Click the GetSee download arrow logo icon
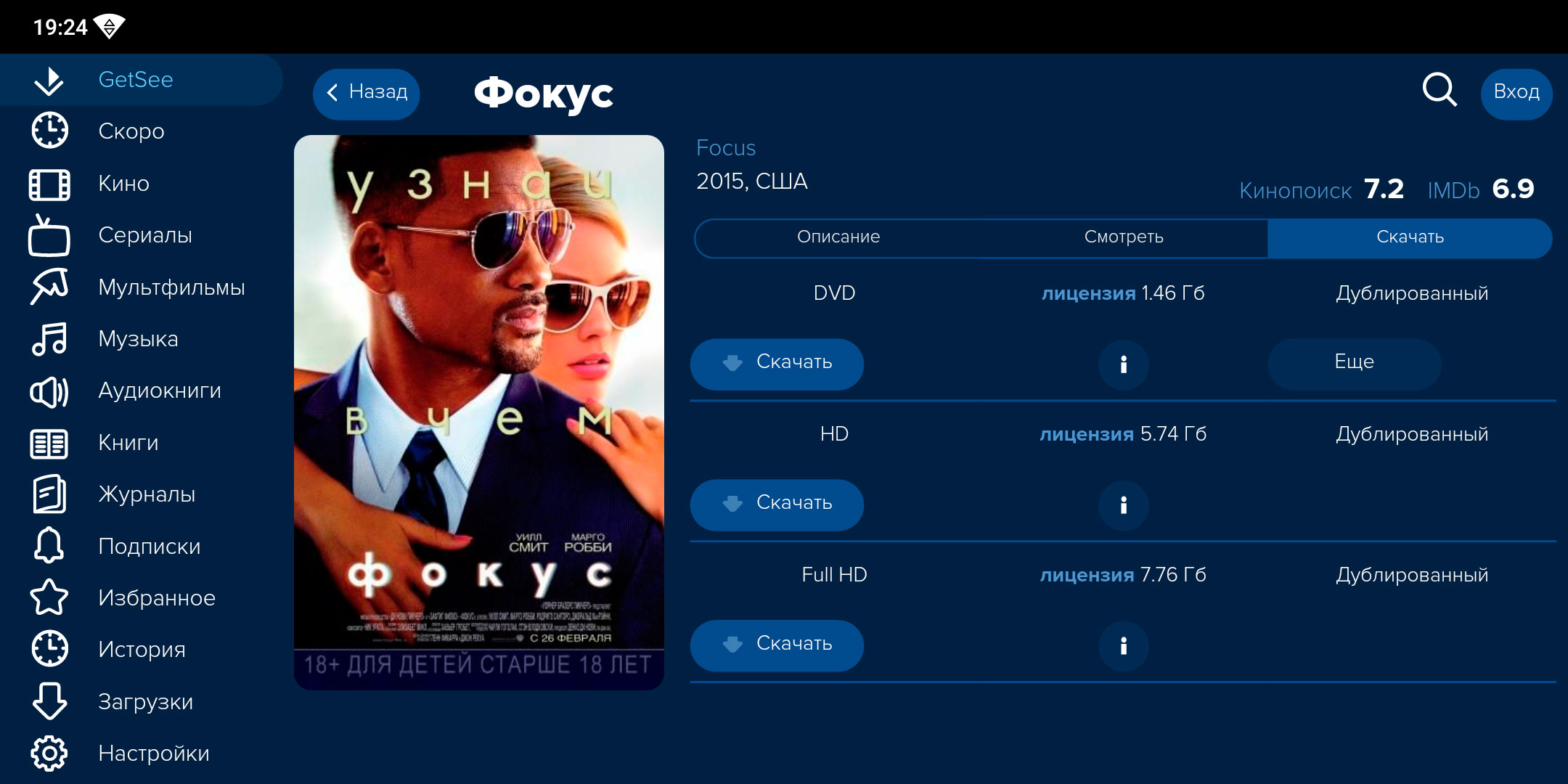The image size is (1568, 784). tap(49, 80)
